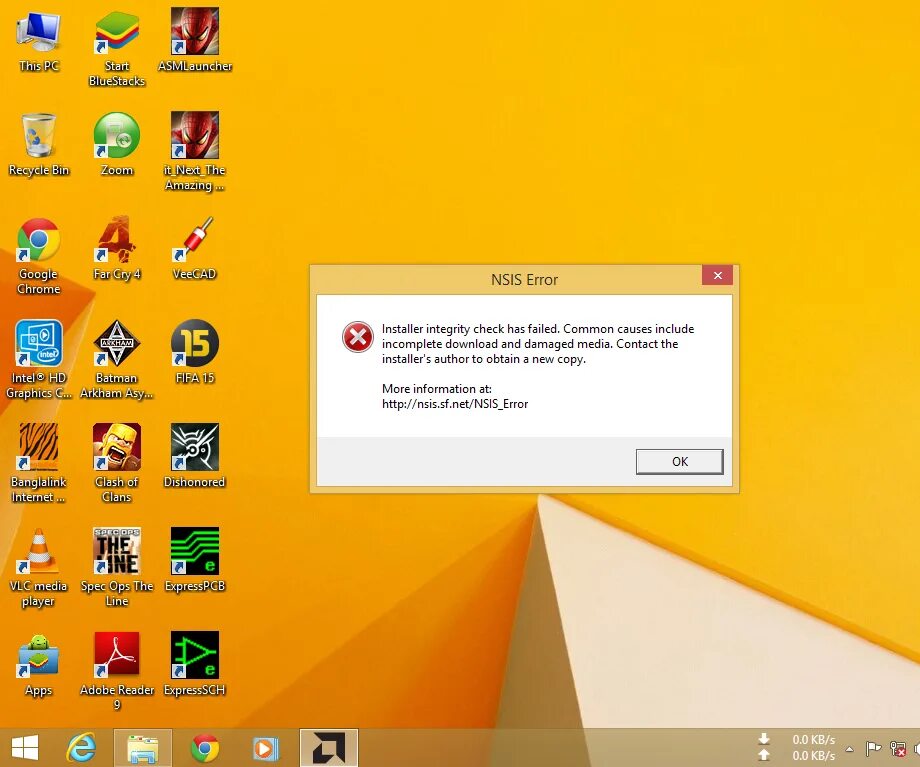This screenshot has height=767, width=920.
Task: Select the ExpressPCB desktop shortcut
Action: [x=195, y=560]
